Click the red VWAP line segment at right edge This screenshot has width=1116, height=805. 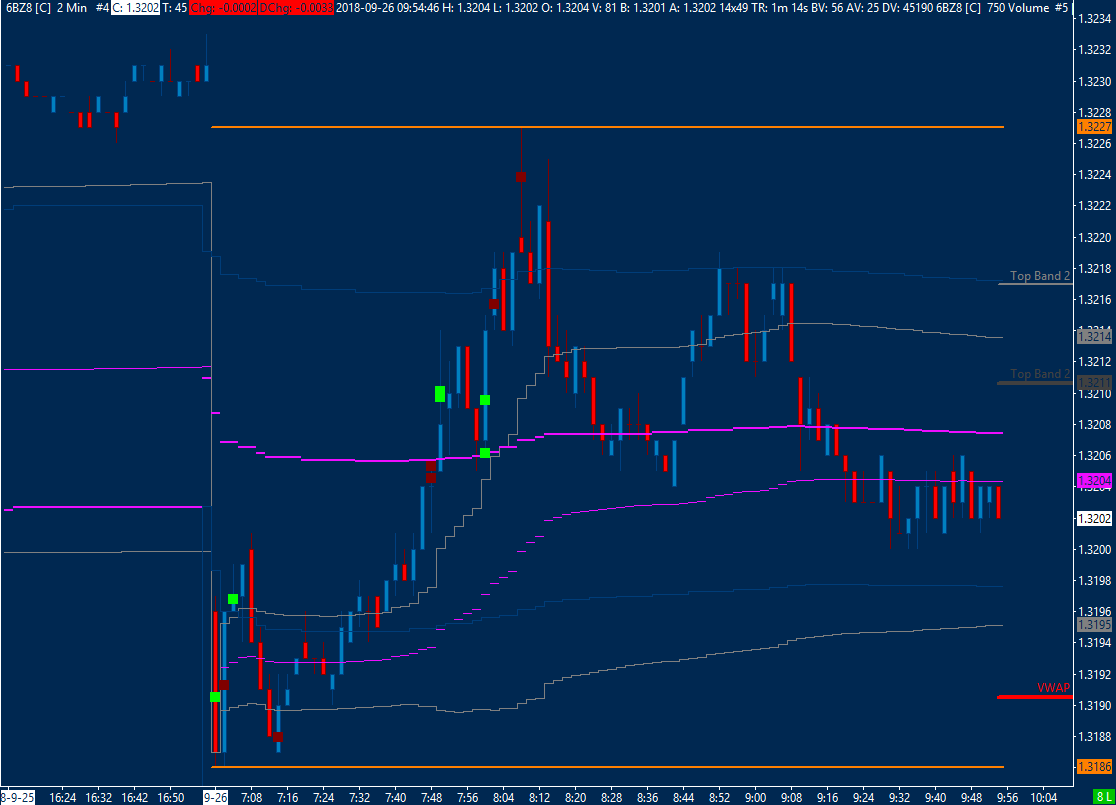[x=1034, y=697]
